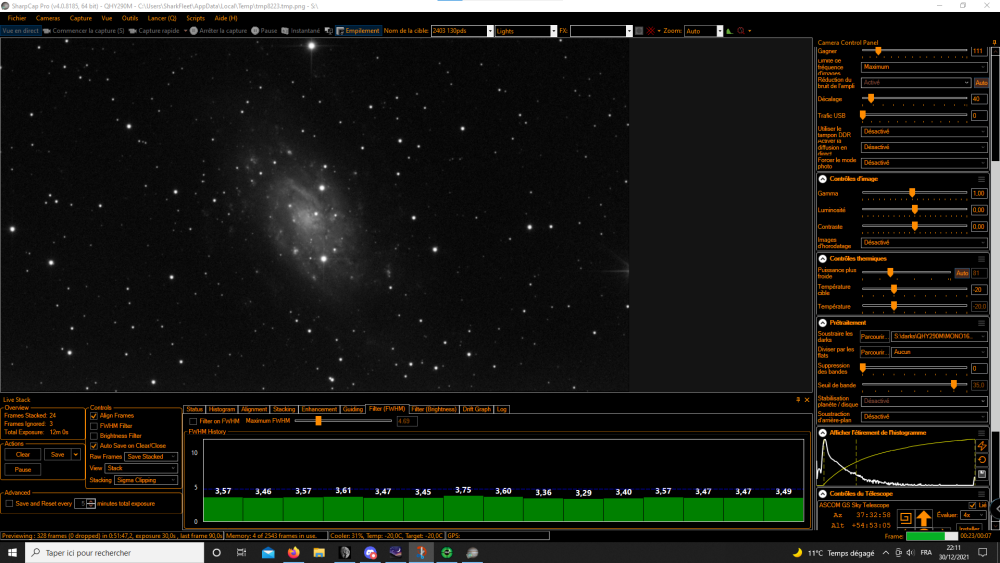Click the Nom de la cible field
This screenshot has width=1000, height=563.
459,31
